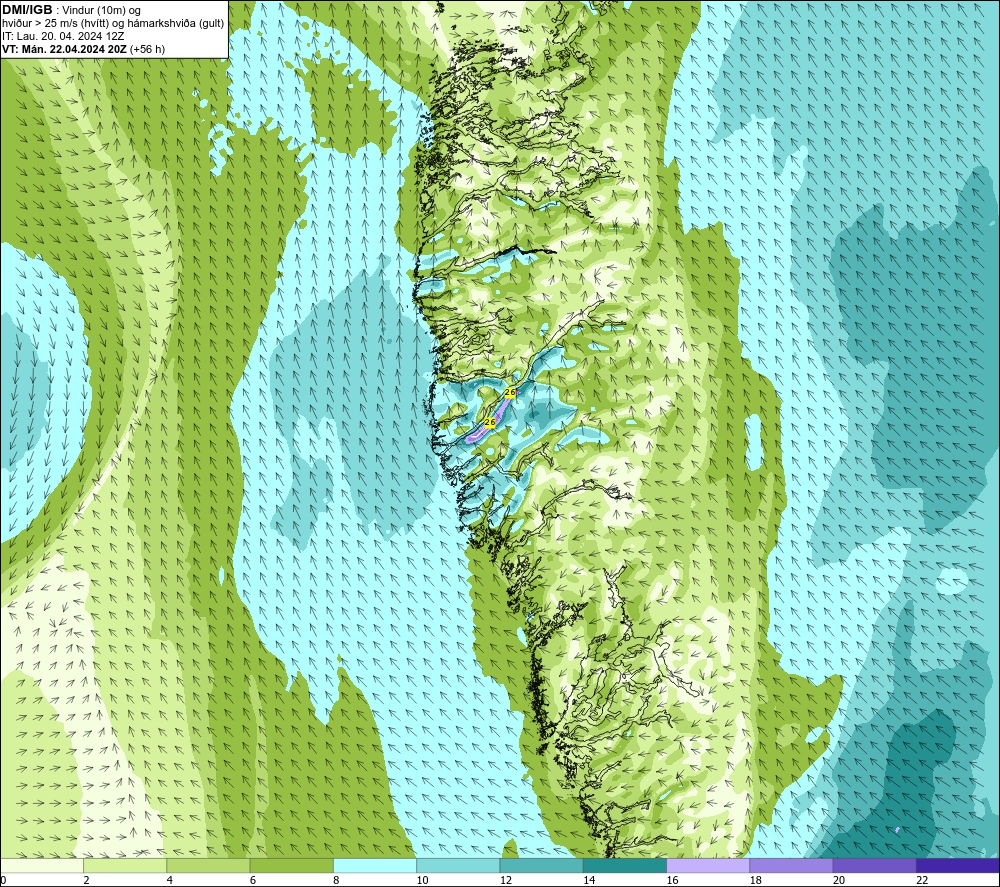Viewport: 1000px width, 887px height.
Task: Click the 2–4 m/s light green legend swatch
Action: pos(125,865)
